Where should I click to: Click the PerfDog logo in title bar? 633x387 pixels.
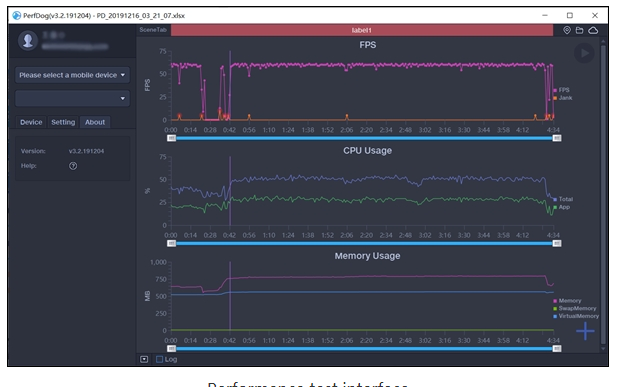[17, 15]
